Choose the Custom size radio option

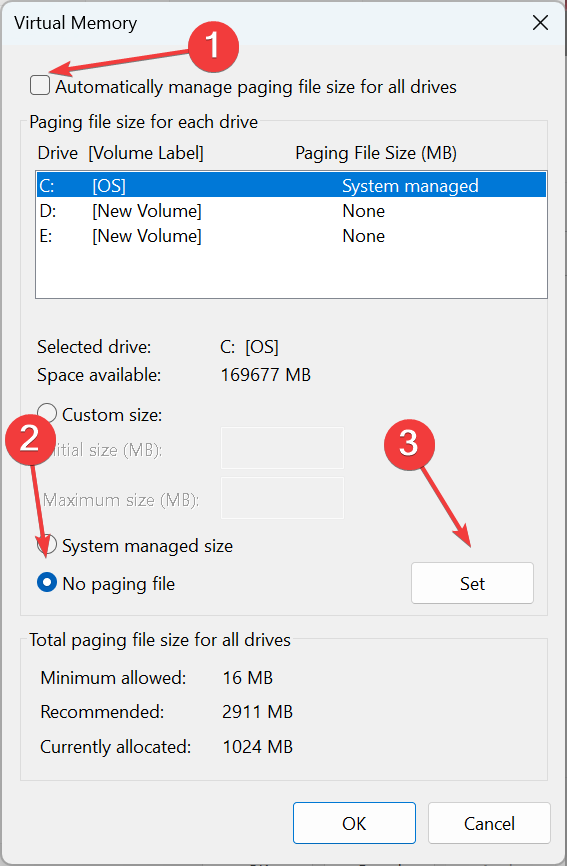click(x=47, y=413)
